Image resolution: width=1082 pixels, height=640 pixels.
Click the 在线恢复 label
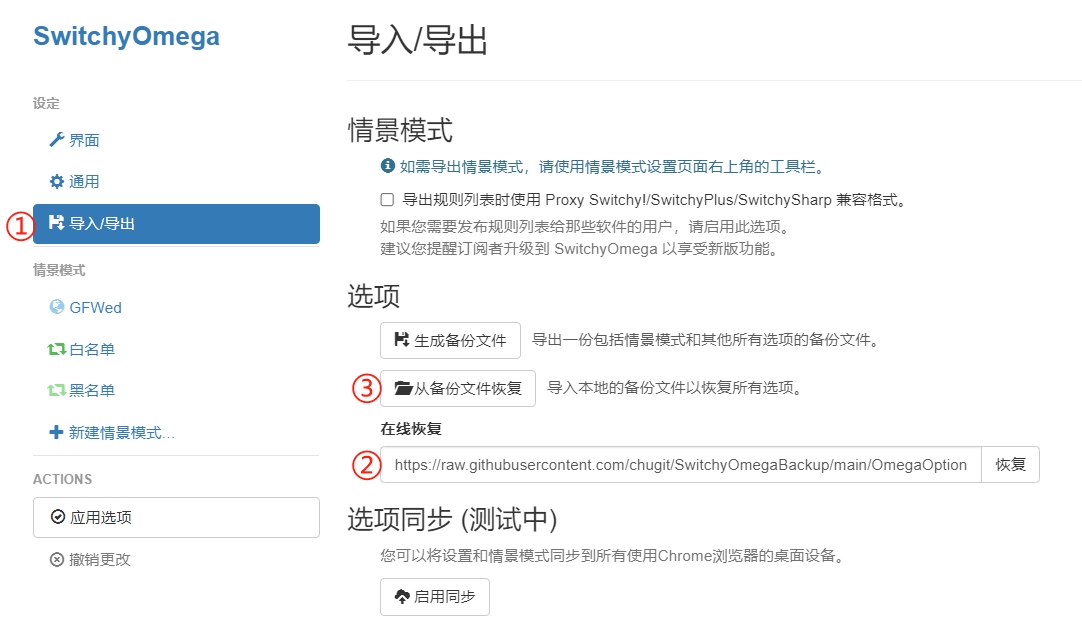[x=411, y=429]
